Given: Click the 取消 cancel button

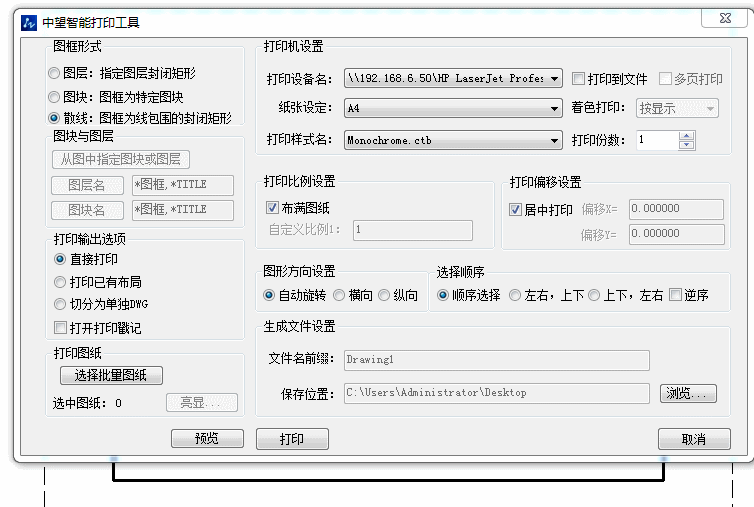Looking at the screenshot, I should (694, 439).
